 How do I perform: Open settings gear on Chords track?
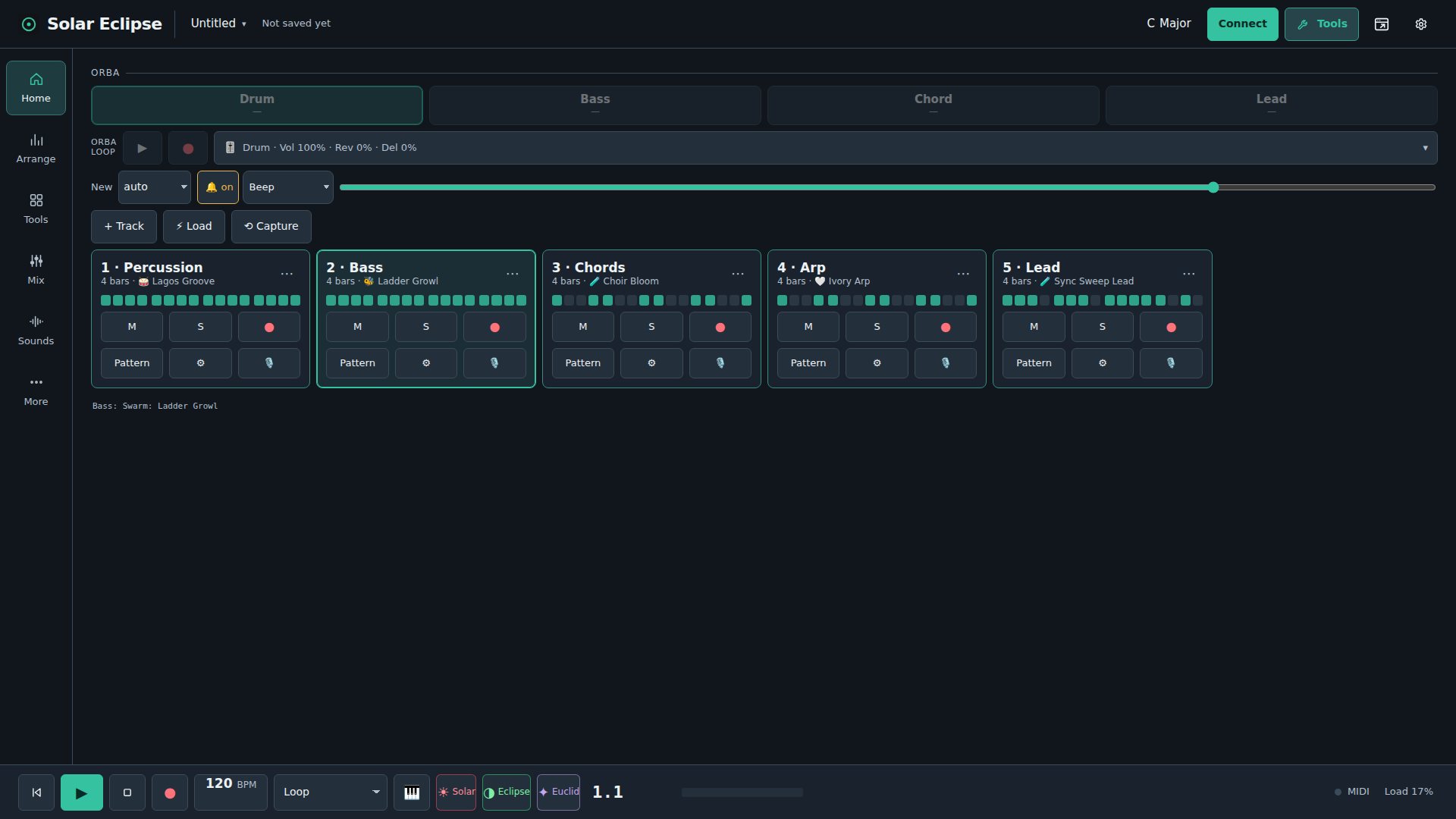[x=651, y=363]
